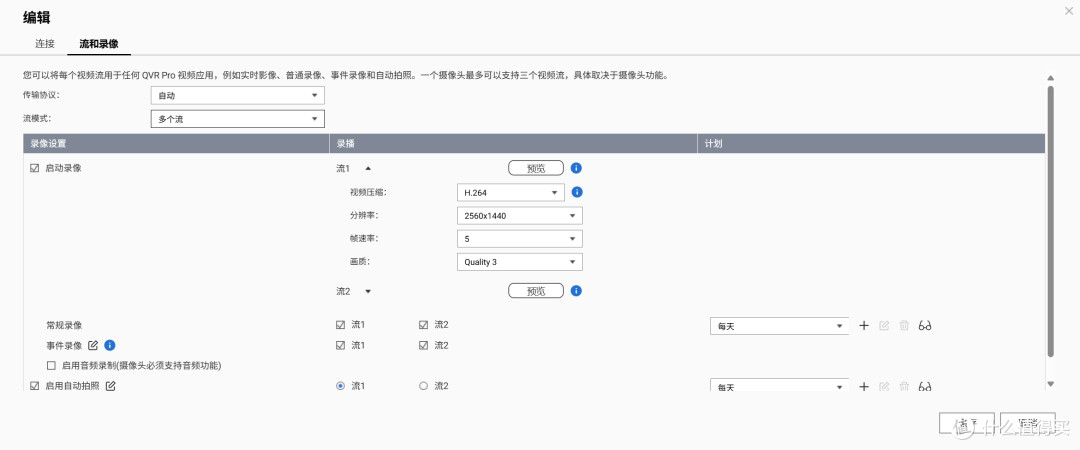This screenshot has width=1080, height=450.
Task: Edit 启用自动拍照 settings pencil icon
Action: [110, 386]
